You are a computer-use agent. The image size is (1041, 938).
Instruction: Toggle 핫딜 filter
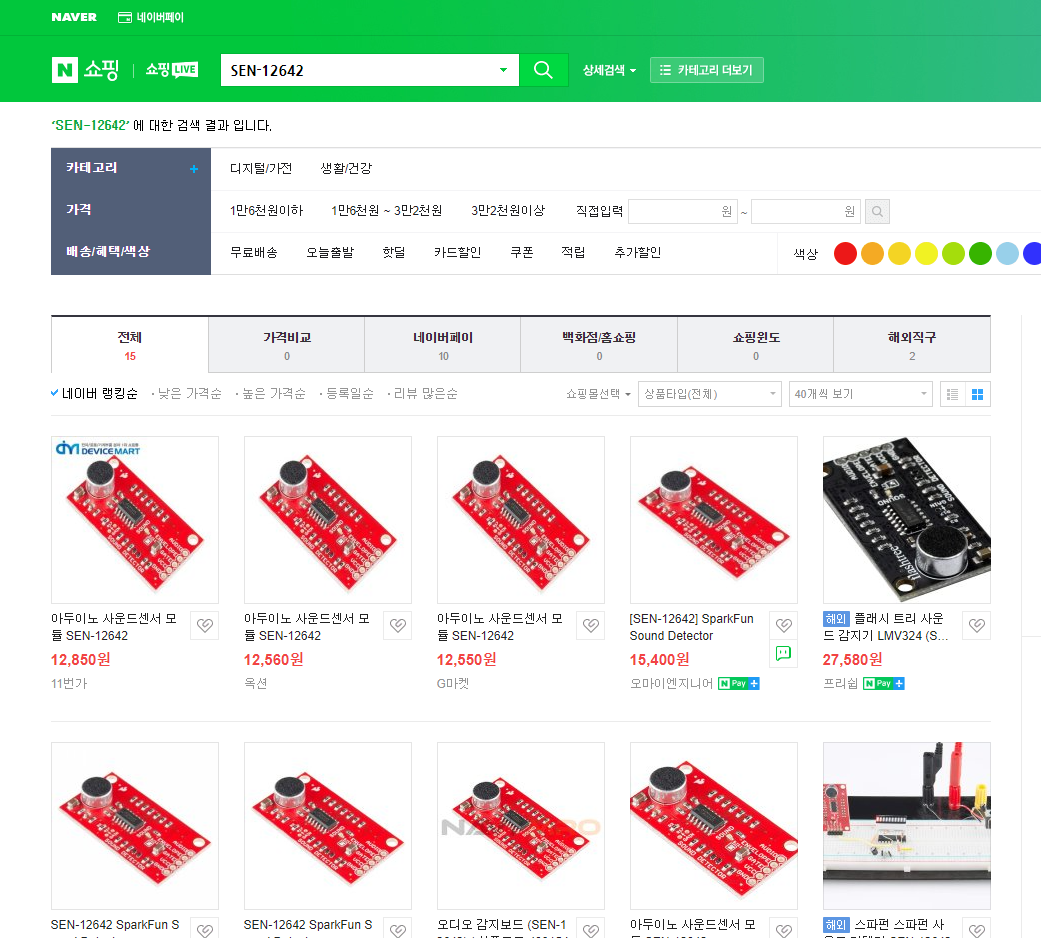click(394, 252)
